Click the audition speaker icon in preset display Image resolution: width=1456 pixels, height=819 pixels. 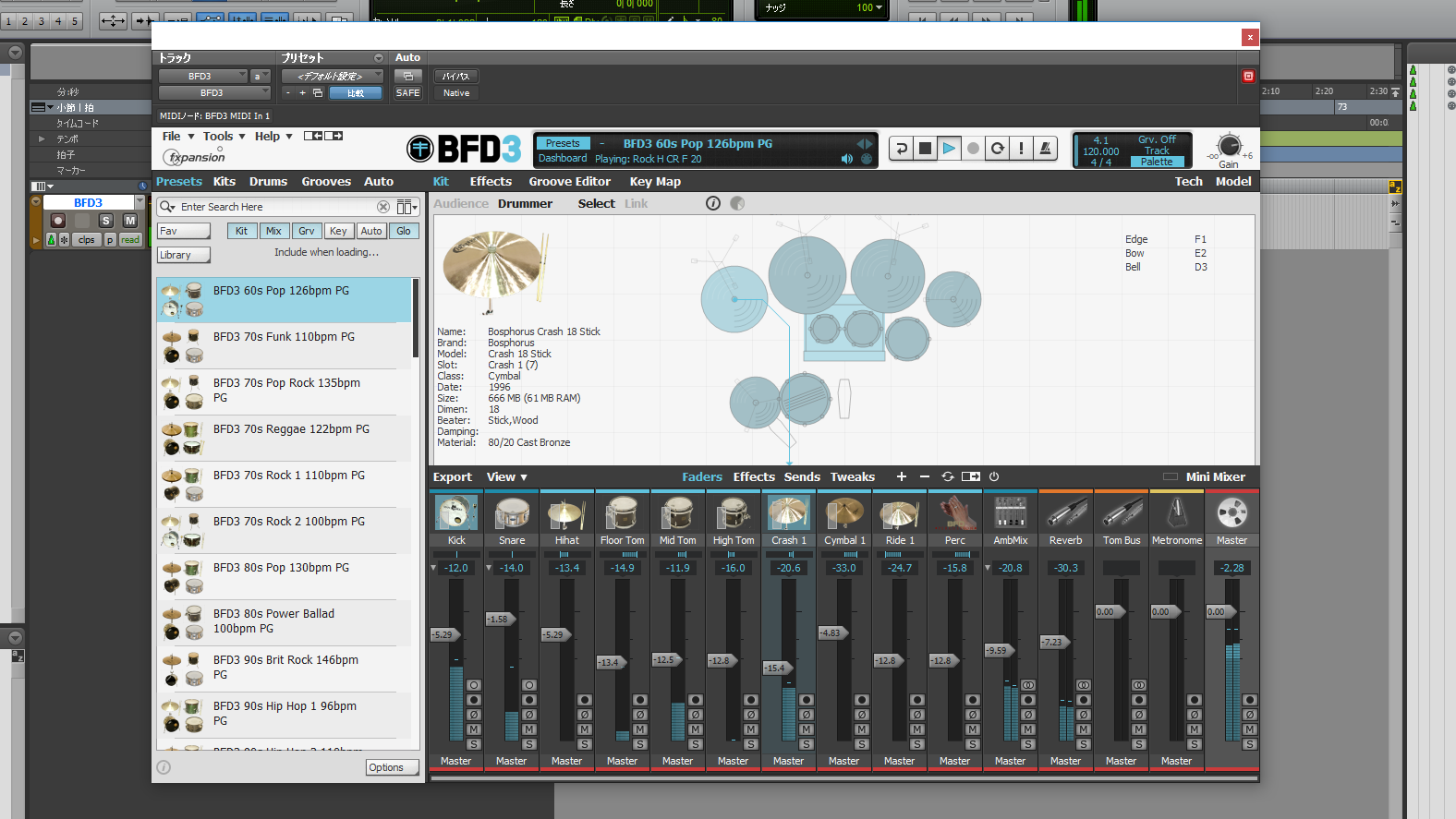coord(847,159)
